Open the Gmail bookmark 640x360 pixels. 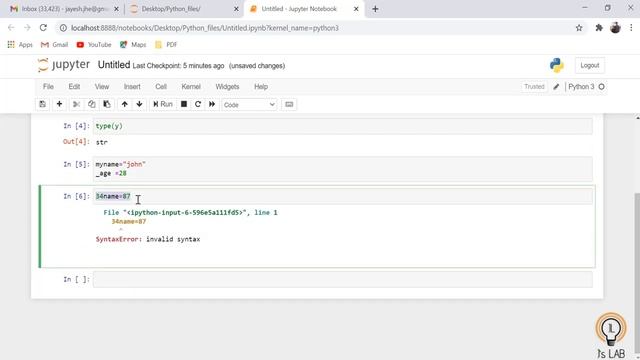click(55, 44)
